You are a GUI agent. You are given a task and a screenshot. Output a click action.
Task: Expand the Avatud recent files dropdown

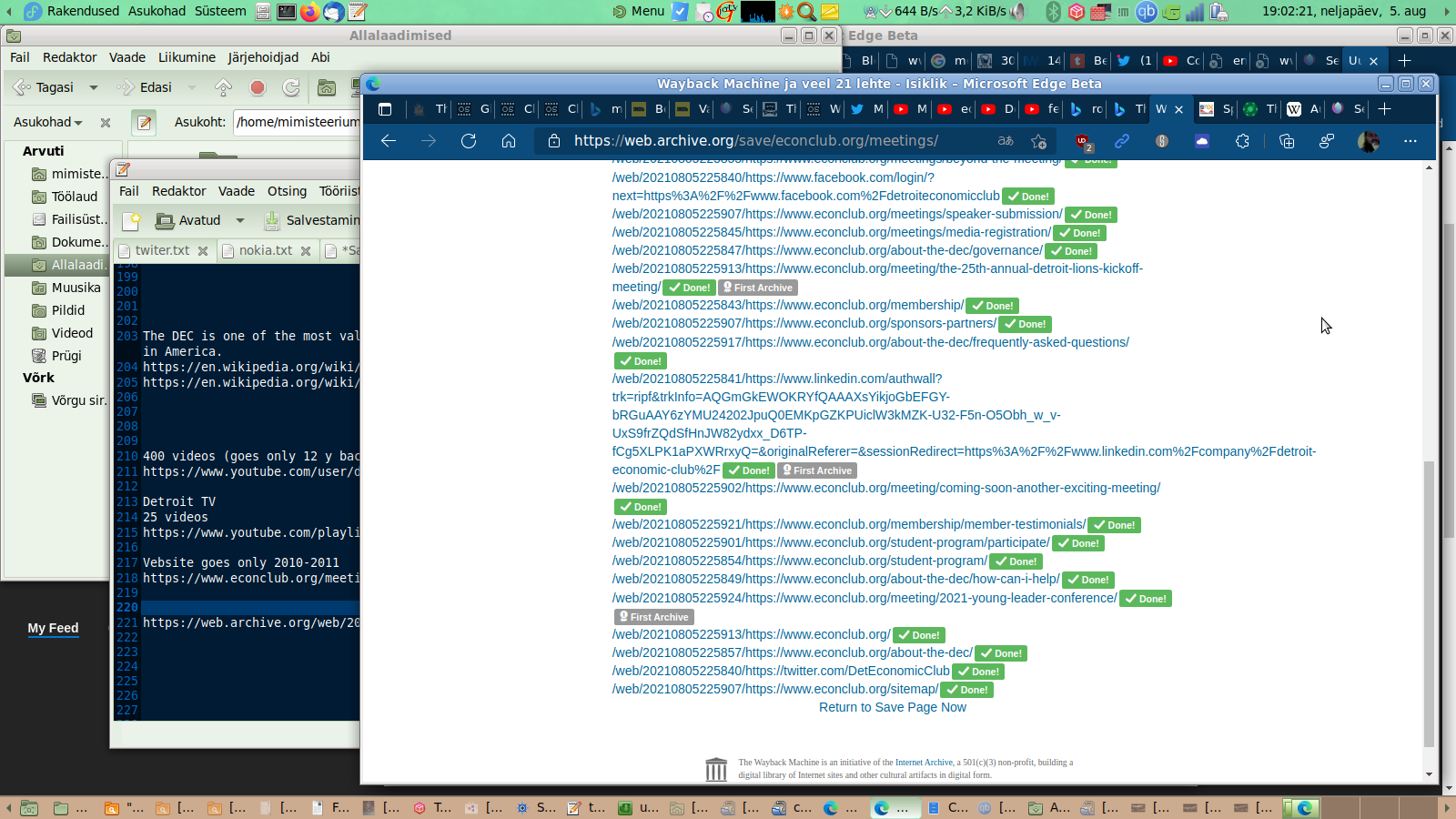(240, 220)
